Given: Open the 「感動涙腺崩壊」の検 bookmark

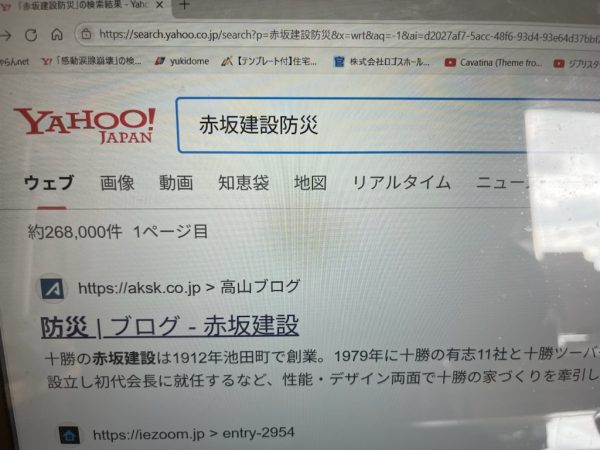Looking at the screenshot, I should pyautogui.click(x=91, y=60).
